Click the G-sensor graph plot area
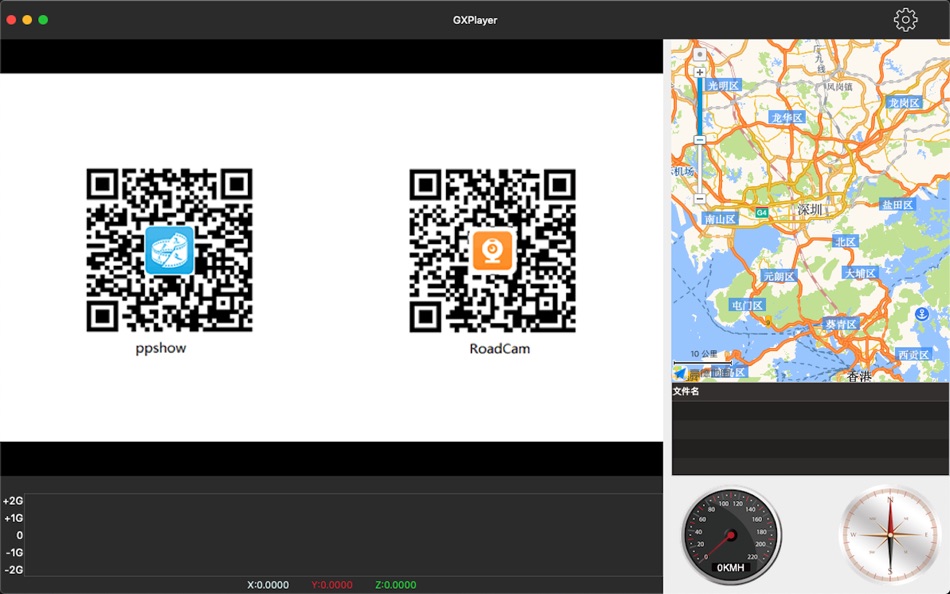The width and height of the screenshot is (950, 594). 343,535
